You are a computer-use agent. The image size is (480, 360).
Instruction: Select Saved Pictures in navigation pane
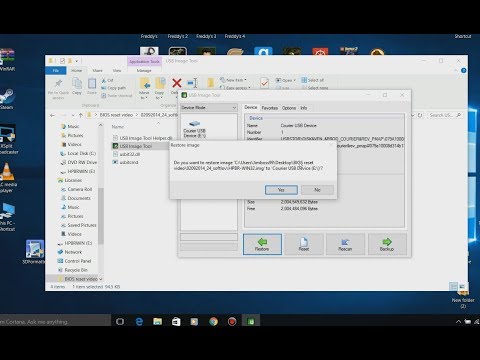pos(78,225)
